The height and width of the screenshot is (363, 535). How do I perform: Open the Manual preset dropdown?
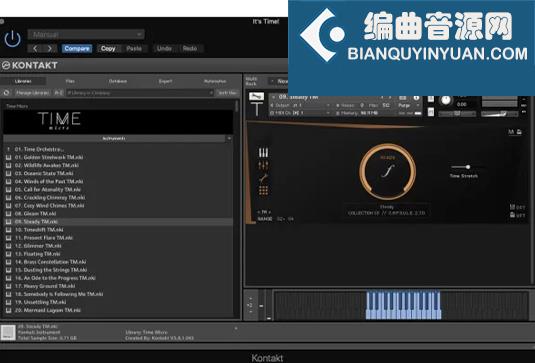tap(86, 34)
